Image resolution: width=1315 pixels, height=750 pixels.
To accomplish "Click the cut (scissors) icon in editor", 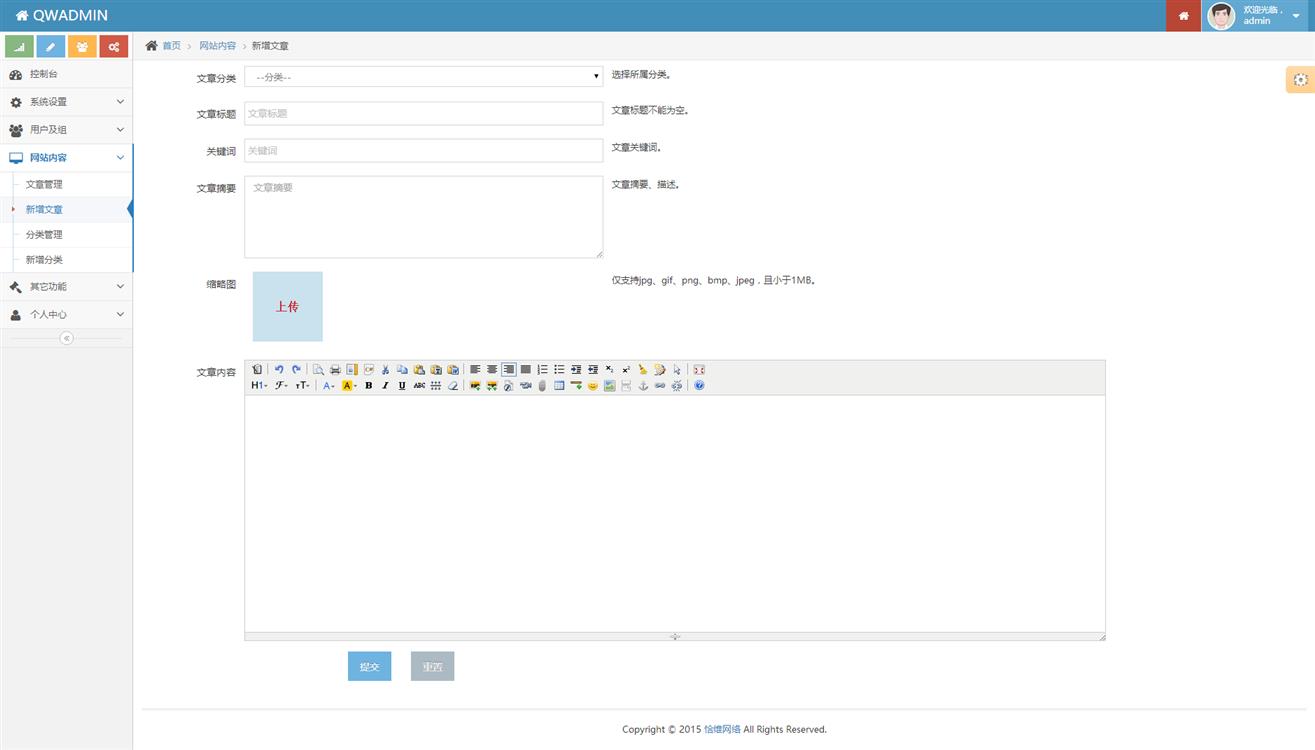I will 385,369.
